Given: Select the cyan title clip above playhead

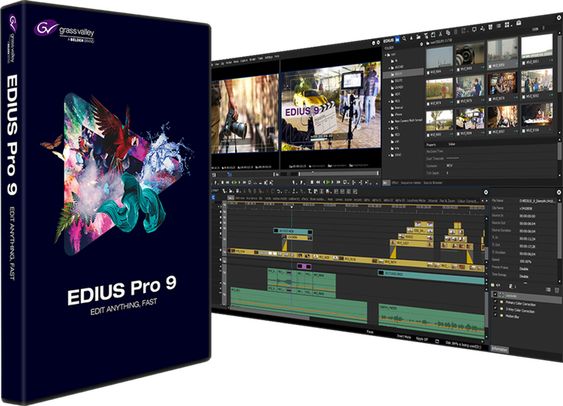Looking at the screenshot, I should (293, 231).
